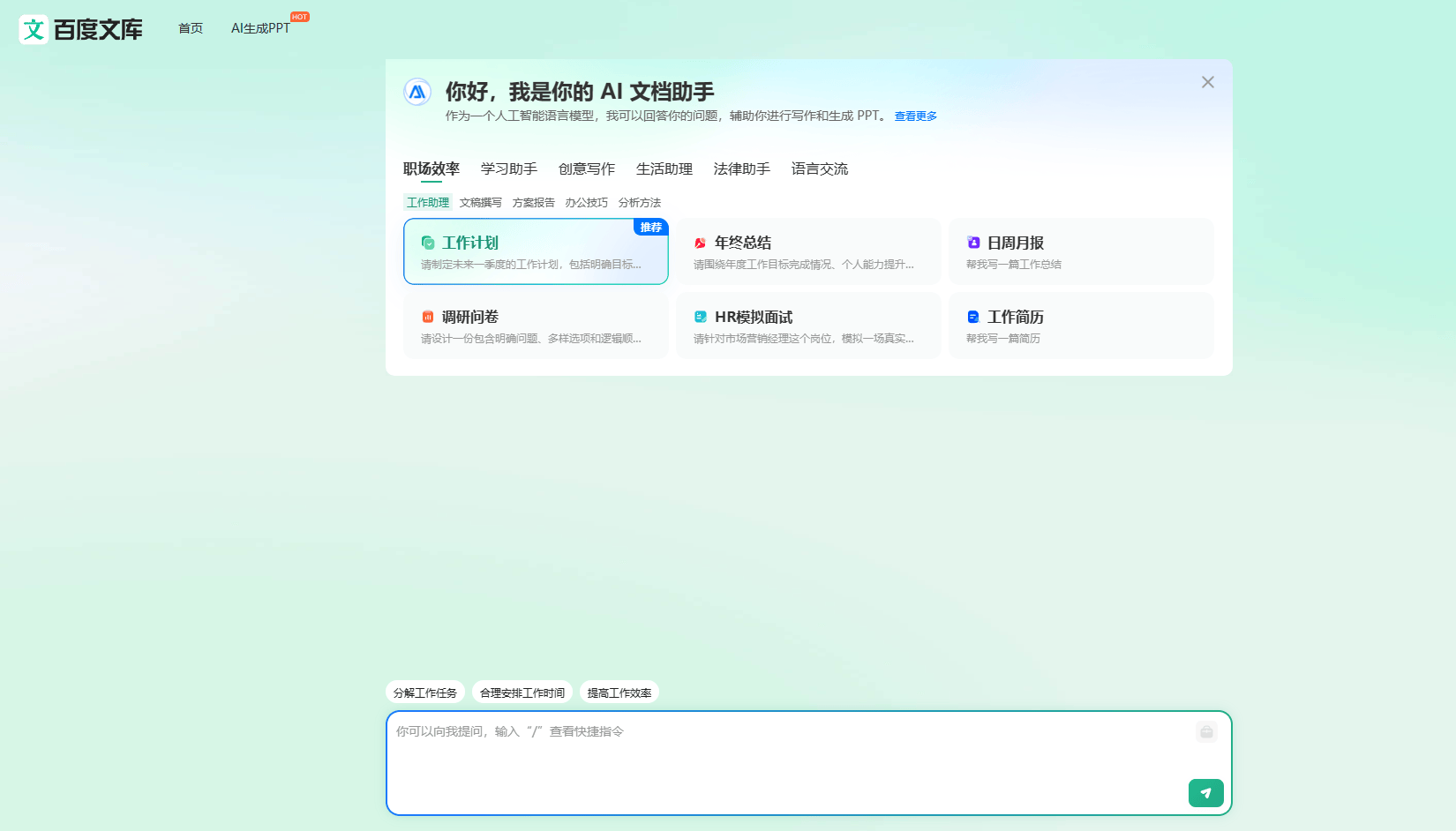Click the 工作简历 blue document icon
Screen dimensions: 1456x831
tap(973, 317)
